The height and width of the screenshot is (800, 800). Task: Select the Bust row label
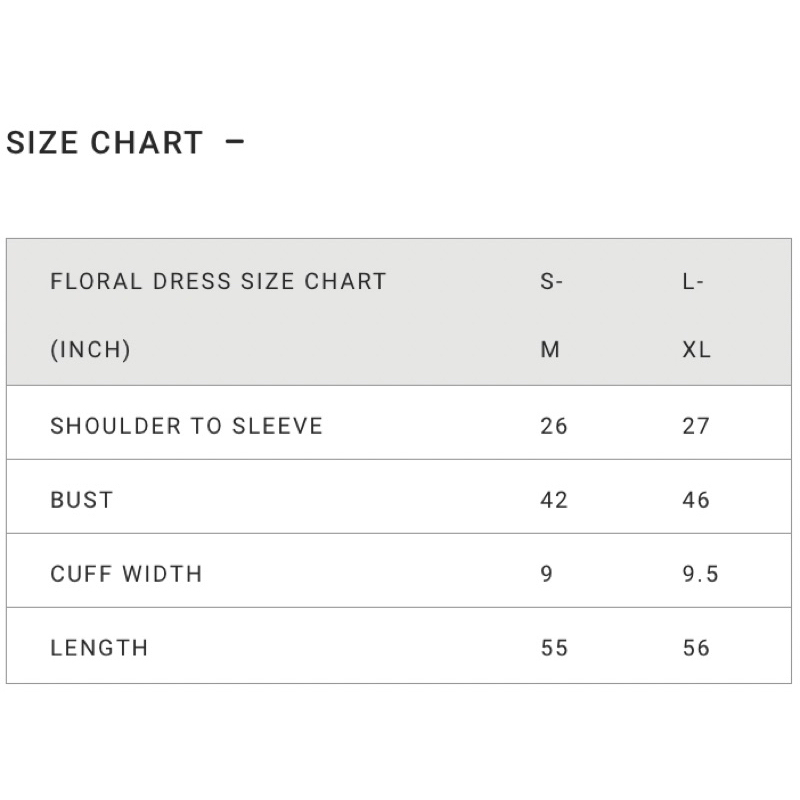(x=81, y=499)
